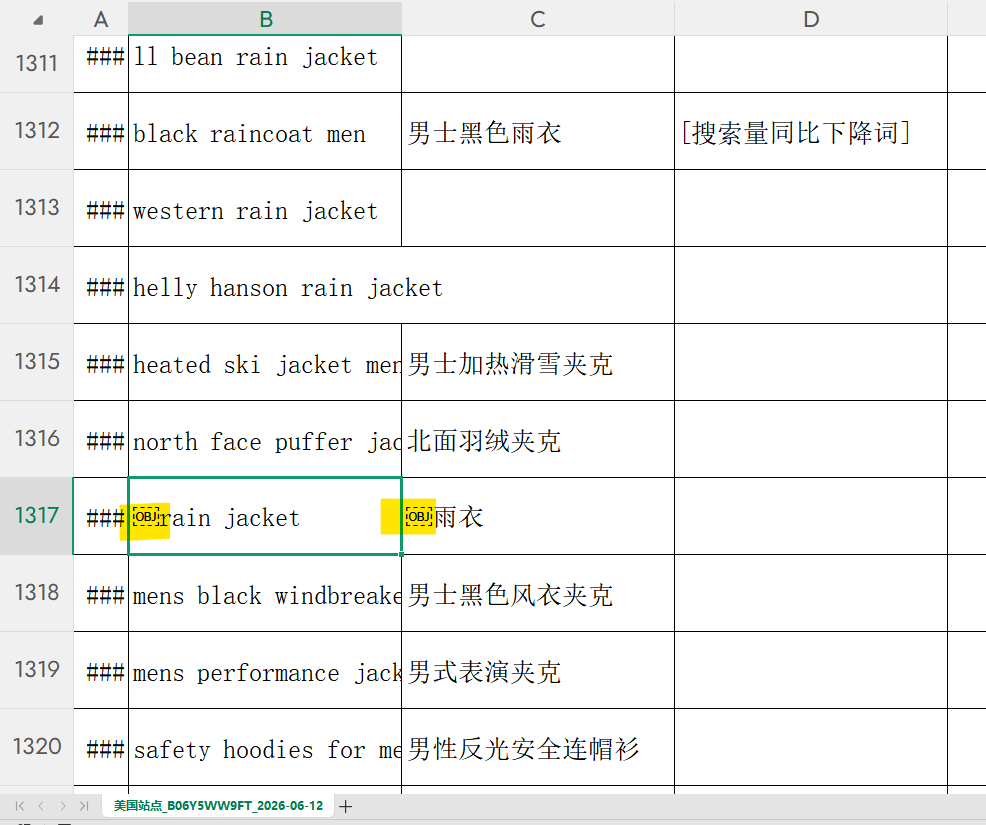Go to the next sheet arrow
Image resolution: width=986 pixels, height=825 pixels.
(x=62, y=806)
